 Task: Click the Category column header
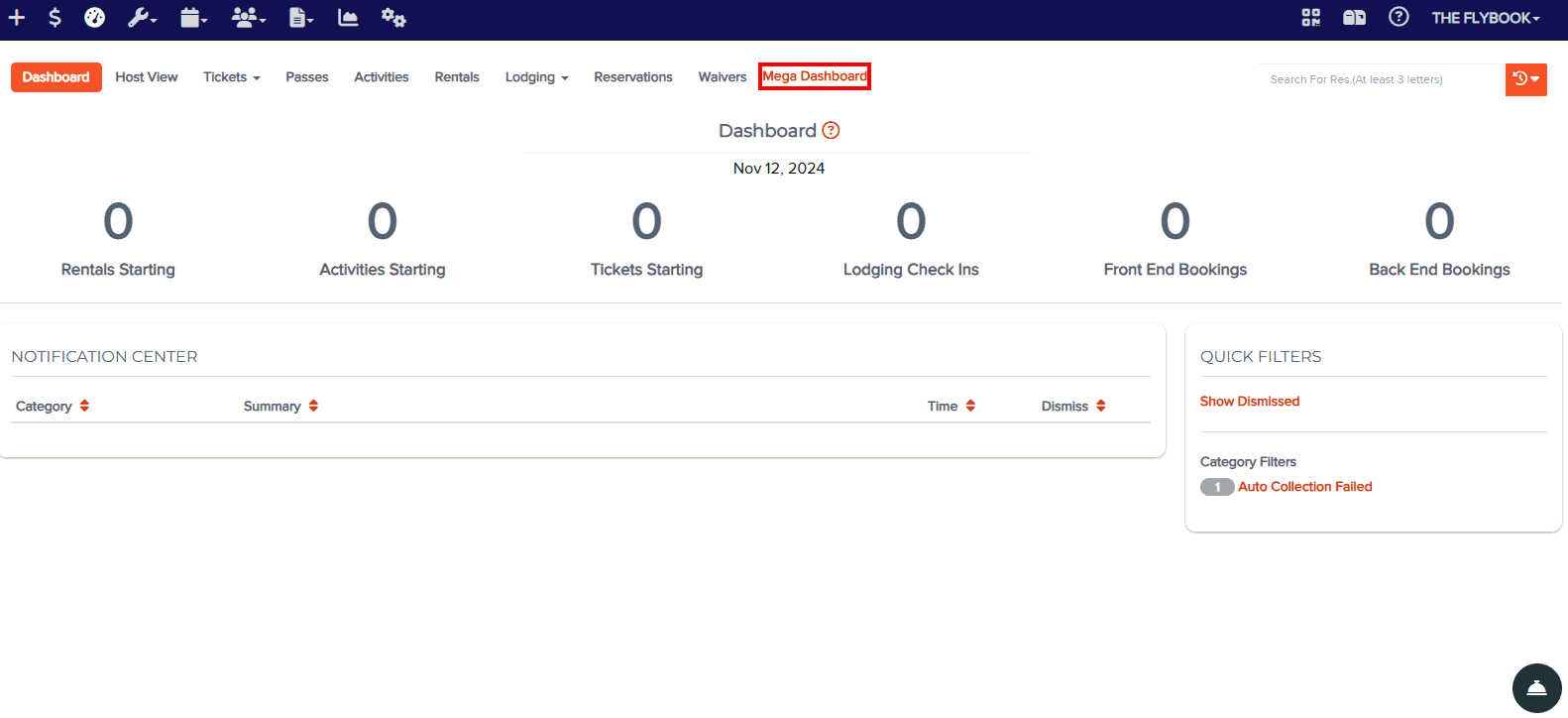pos(44,407)
